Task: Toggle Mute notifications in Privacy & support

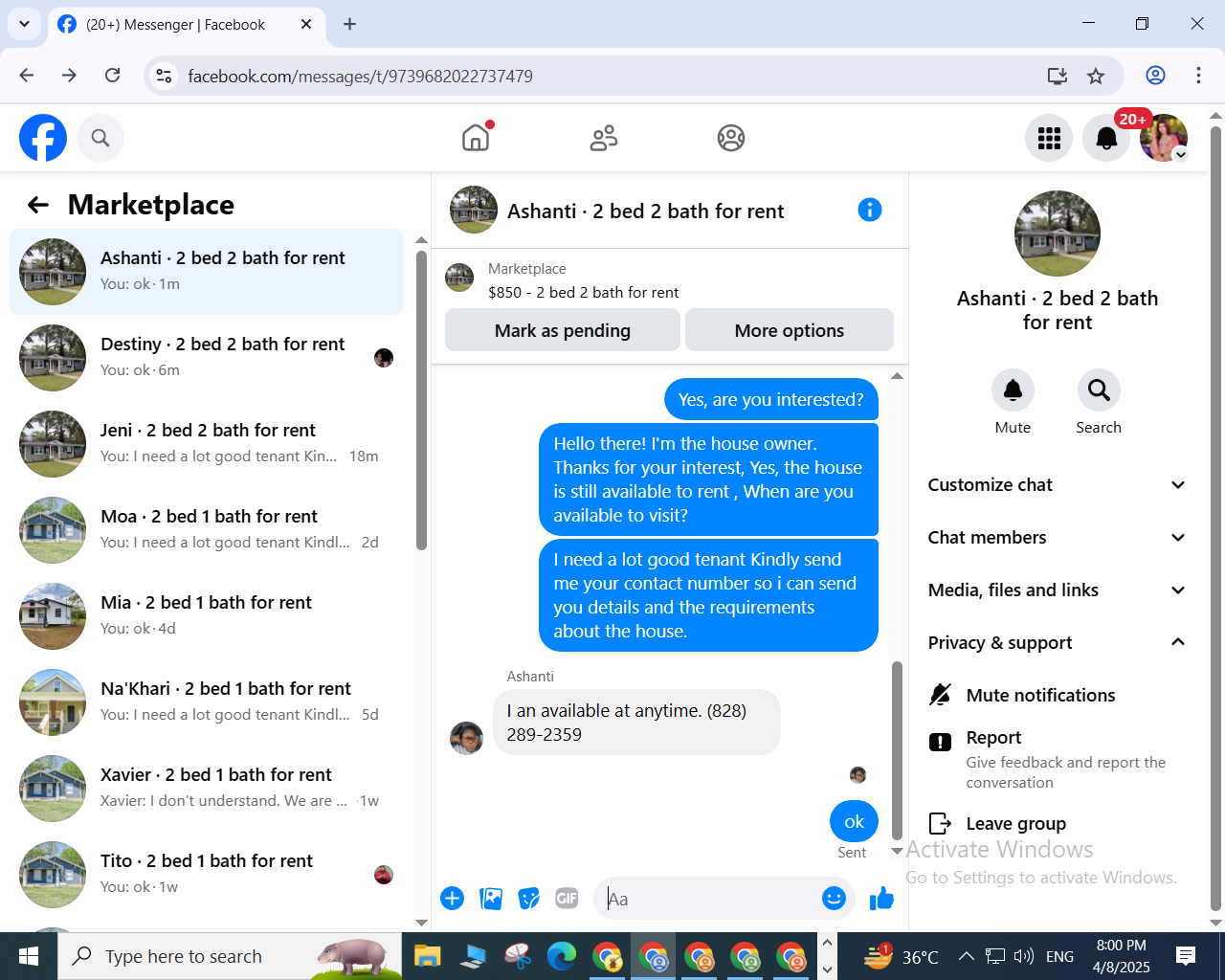Action: click(x=1058, y=695)
